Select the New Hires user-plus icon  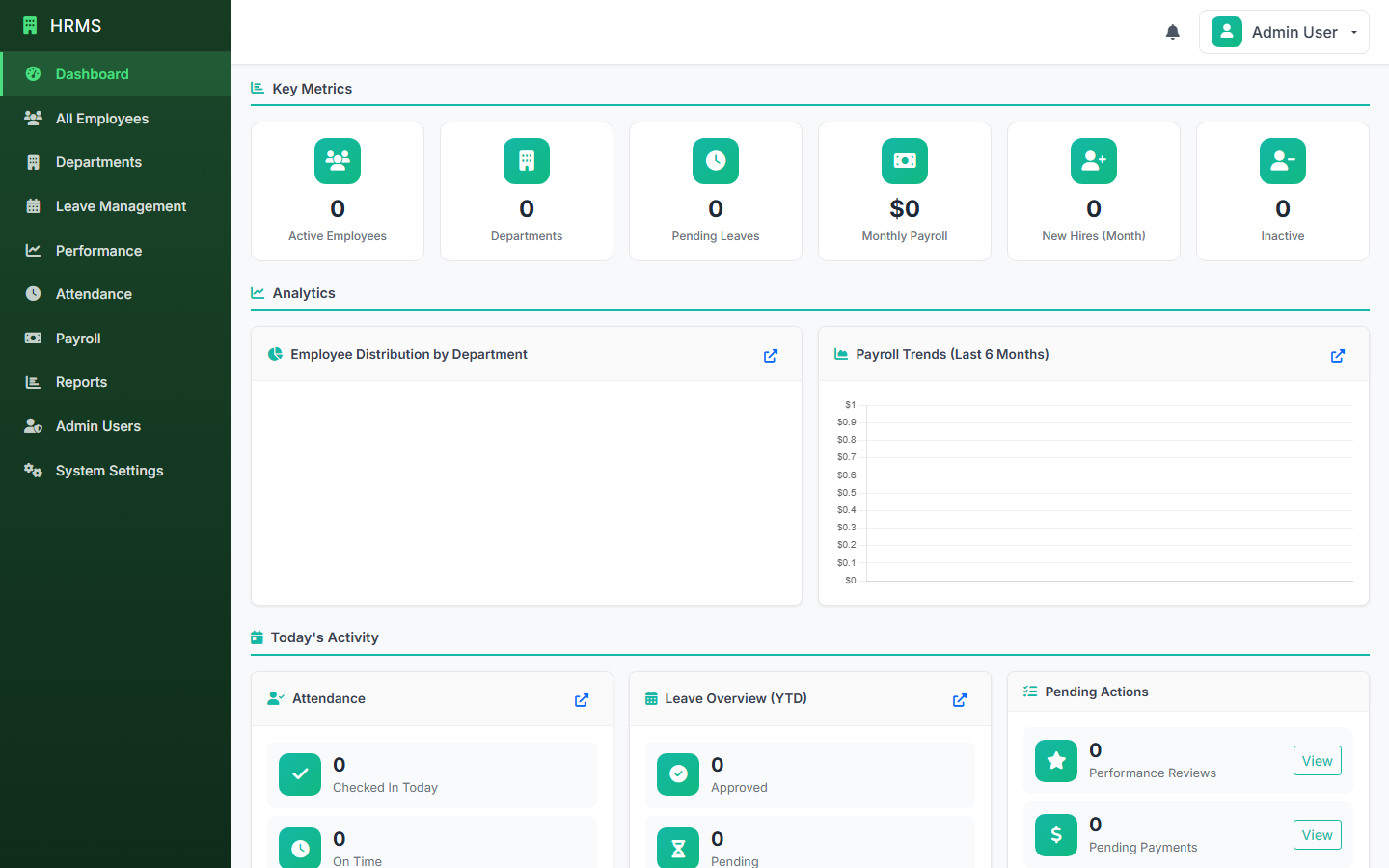pyautogui.click(x=1094, y=161)
